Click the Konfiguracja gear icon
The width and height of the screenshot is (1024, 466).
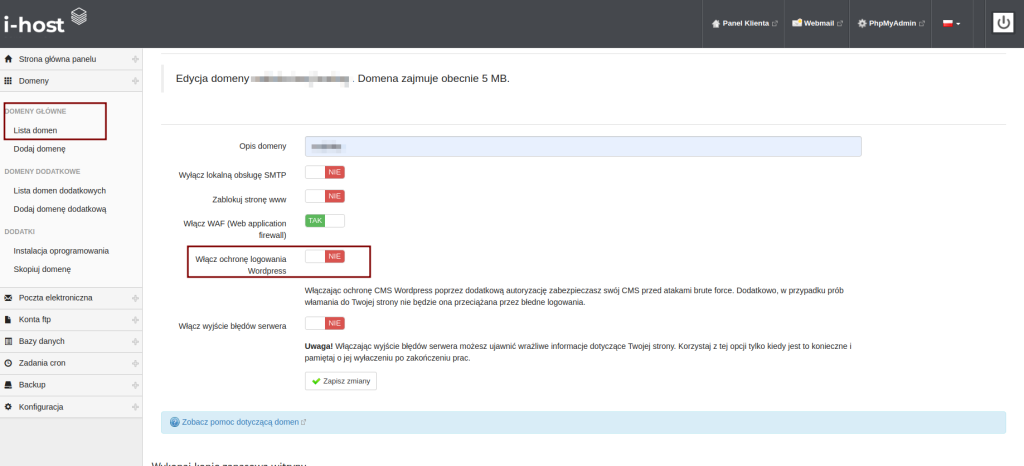pos(9,407)
